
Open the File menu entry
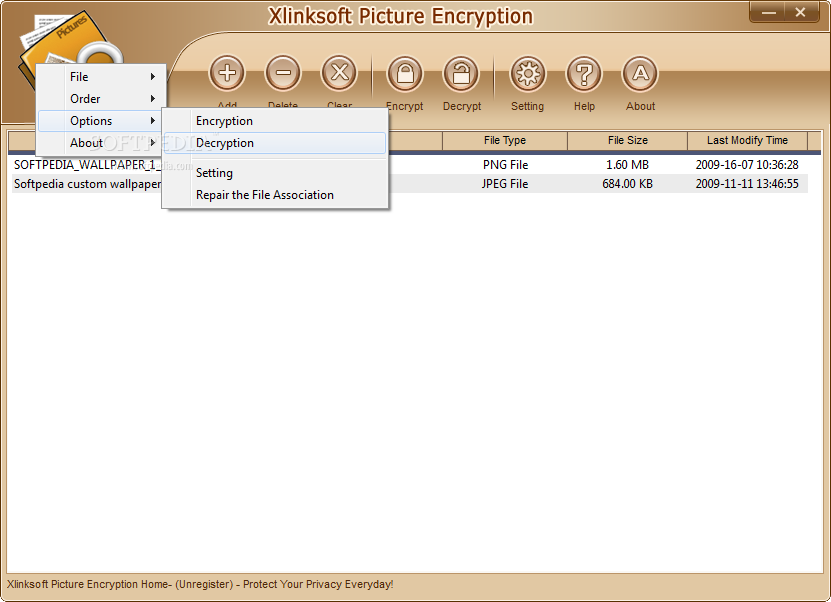101,77
